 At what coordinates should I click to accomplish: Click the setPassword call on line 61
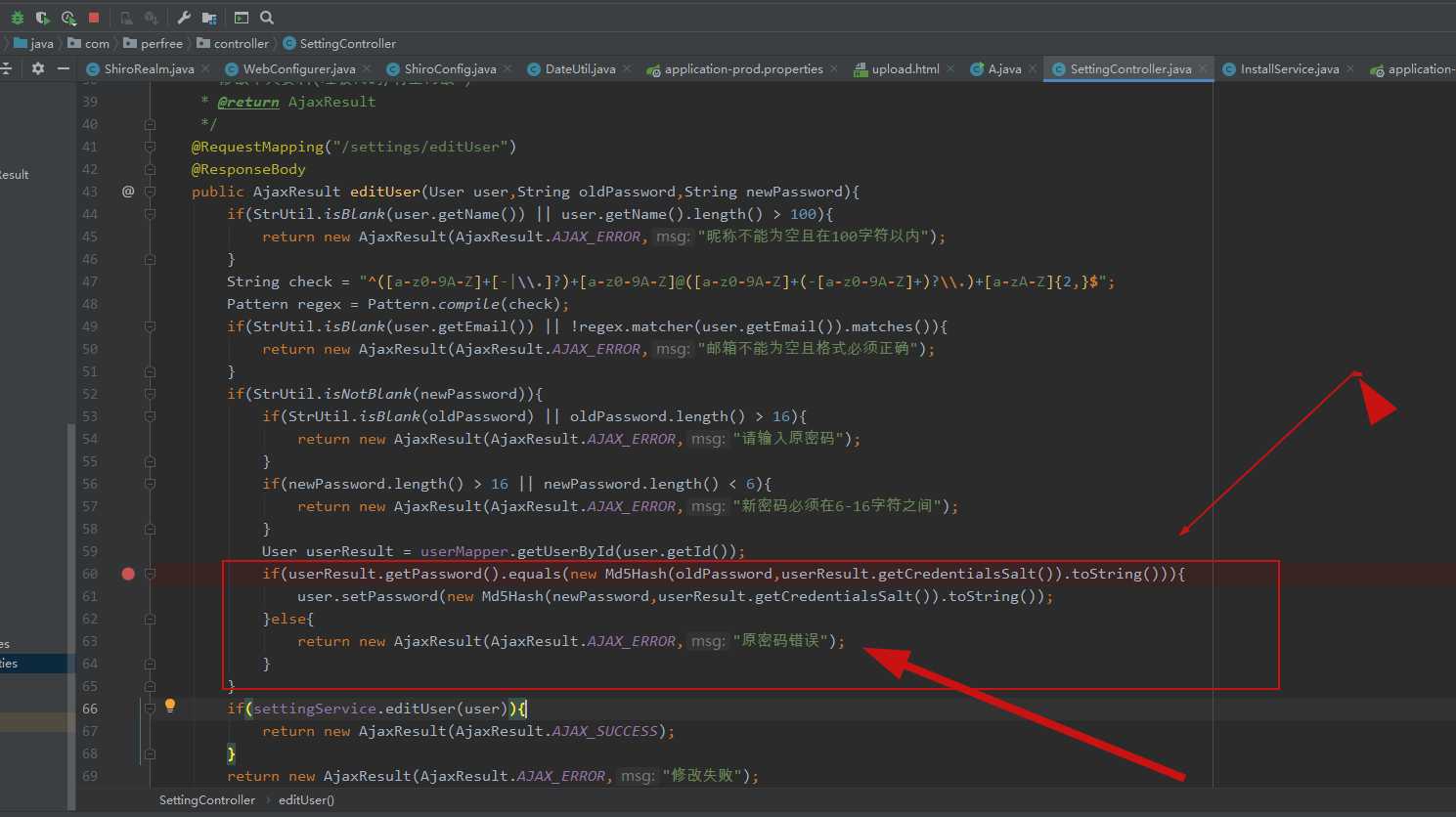tap(390, 596)
